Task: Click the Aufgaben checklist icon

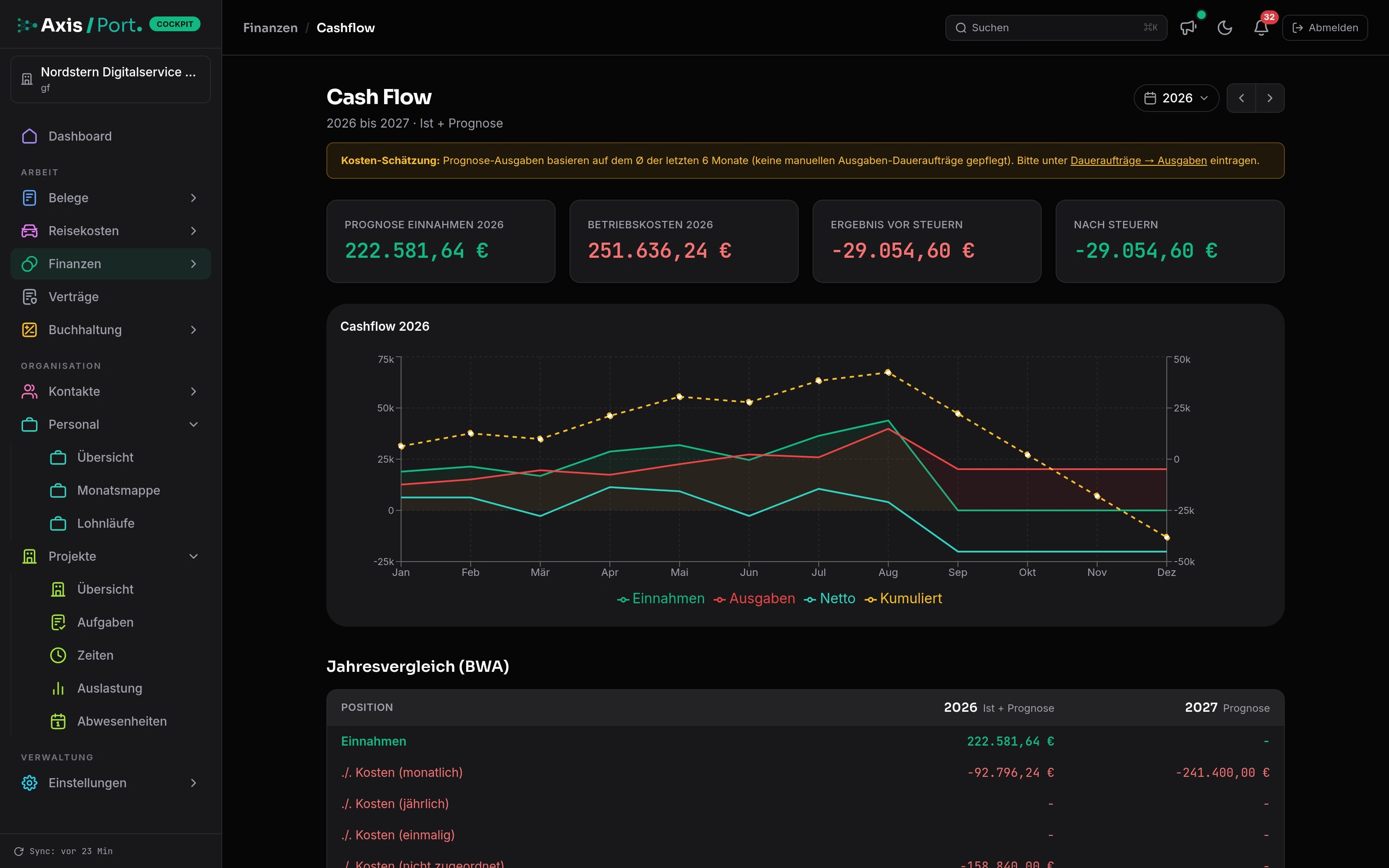Action: [58, 622]
